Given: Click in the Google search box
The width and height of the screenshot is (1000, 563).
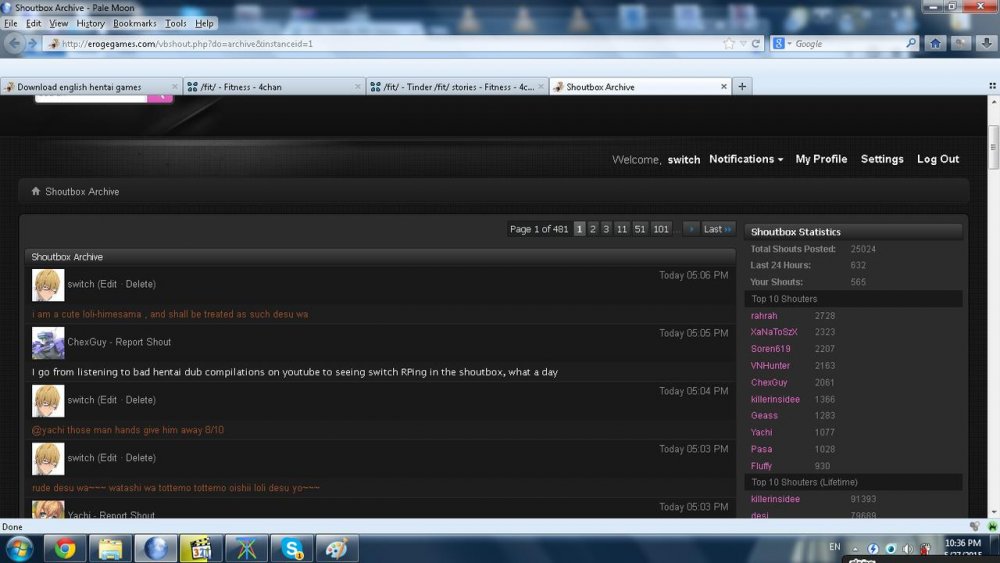Looking at the screenshot, I should pyautogui.click(x=850, y=44).
